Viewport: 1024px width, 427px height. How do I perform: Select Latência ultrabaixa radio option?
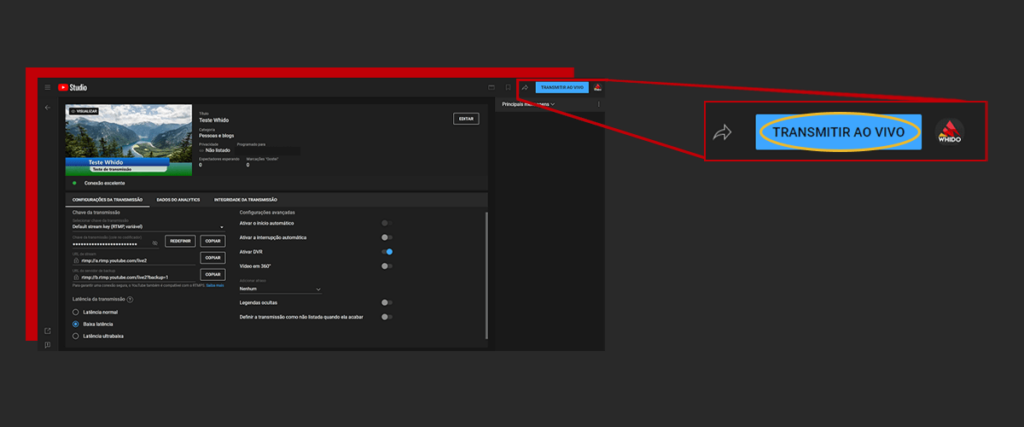[76, 336]
